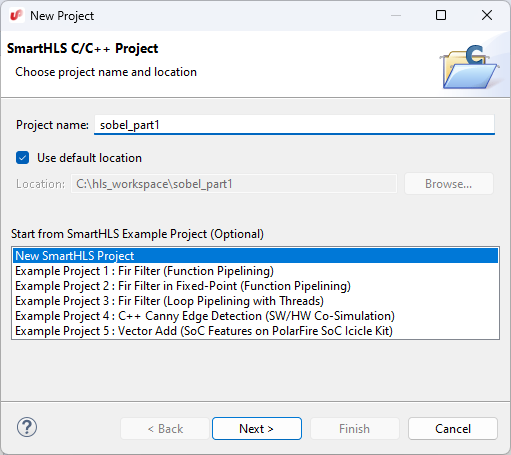This screenshot has width=511, height=455.
Task: Open the help question mark icon
Action: pos(27,428)
